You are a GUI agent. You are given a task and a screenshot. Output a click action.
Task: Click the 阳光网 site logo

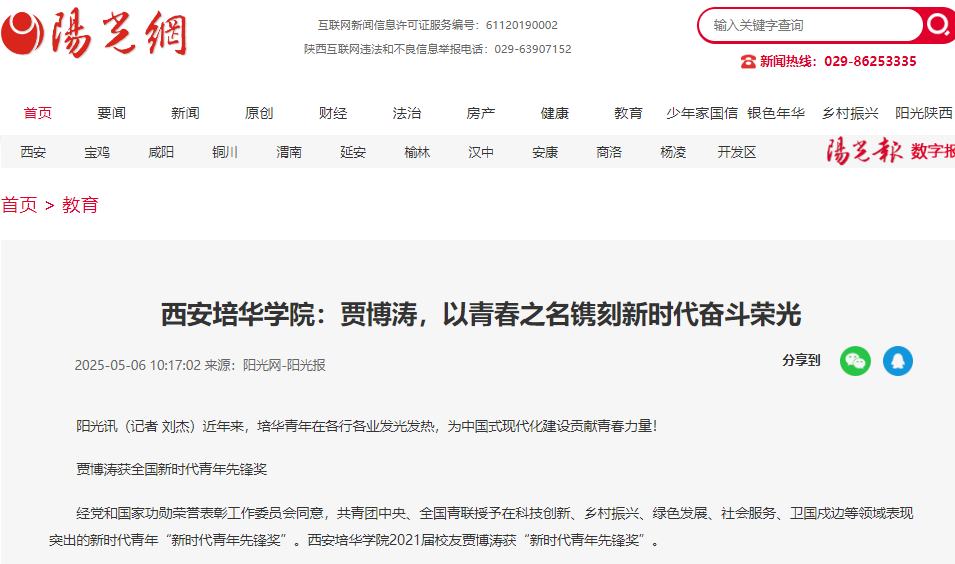[x=95, y=33]
